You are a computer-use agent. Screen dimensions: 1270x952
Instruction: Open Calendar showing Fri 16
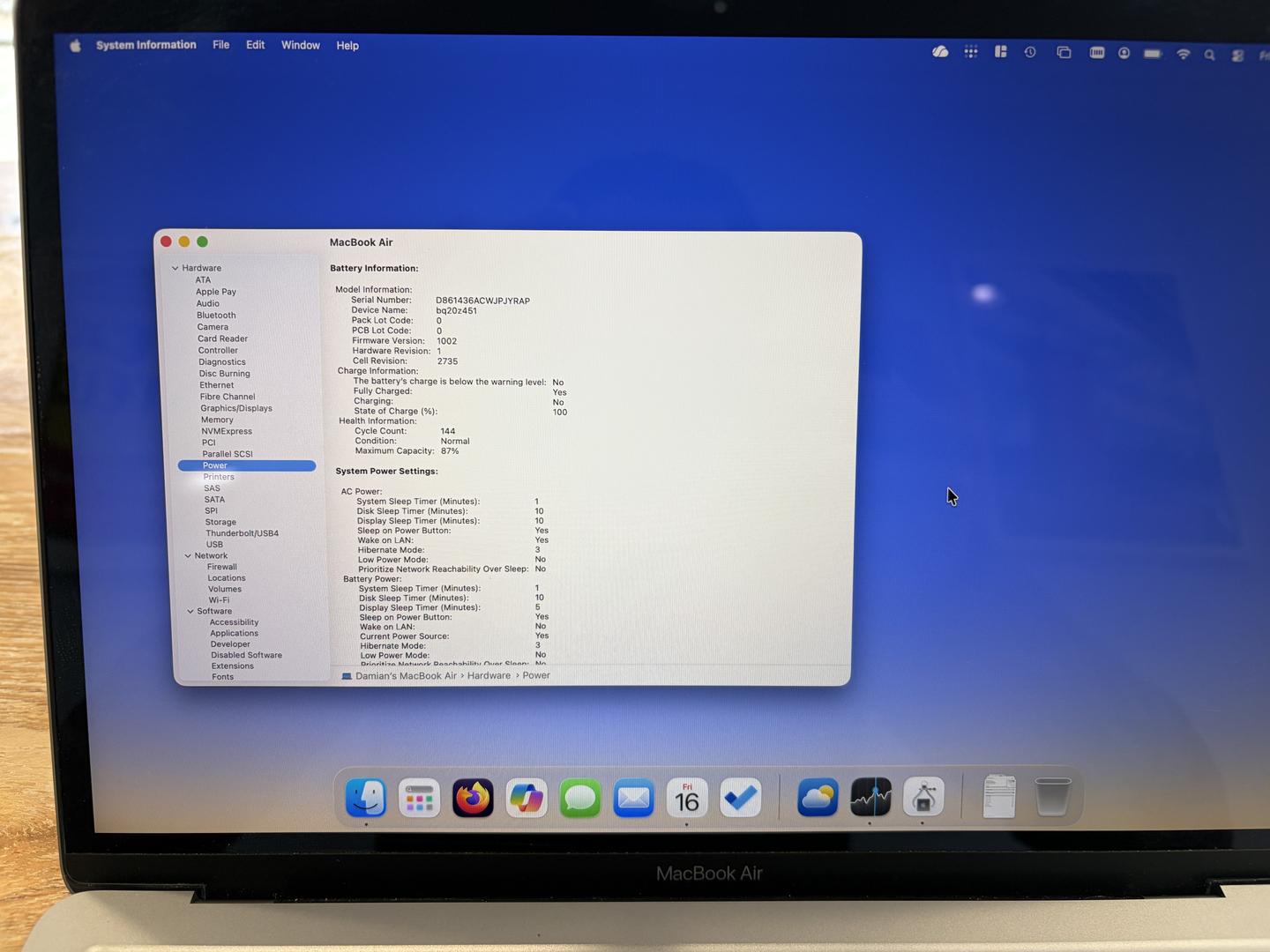686,799
